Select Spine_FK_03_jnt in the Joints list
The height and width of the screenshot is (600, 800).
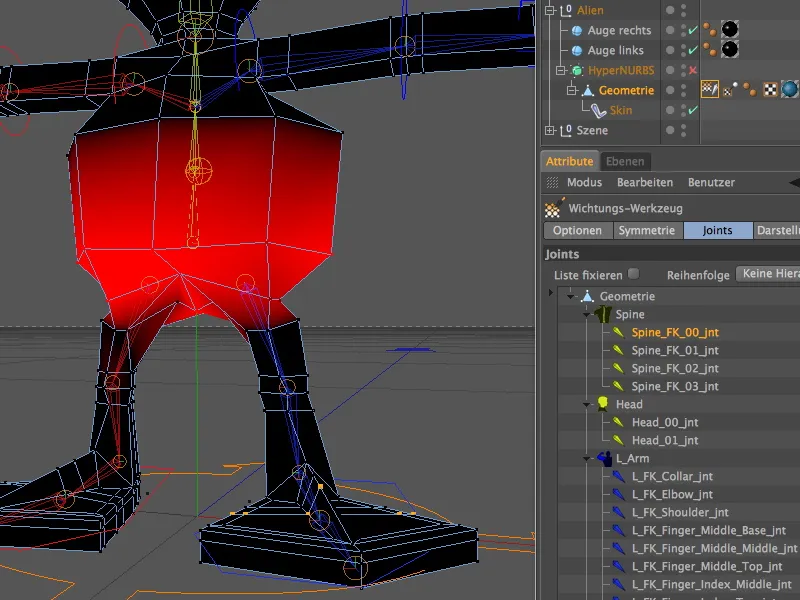click(x=675, y=386)
